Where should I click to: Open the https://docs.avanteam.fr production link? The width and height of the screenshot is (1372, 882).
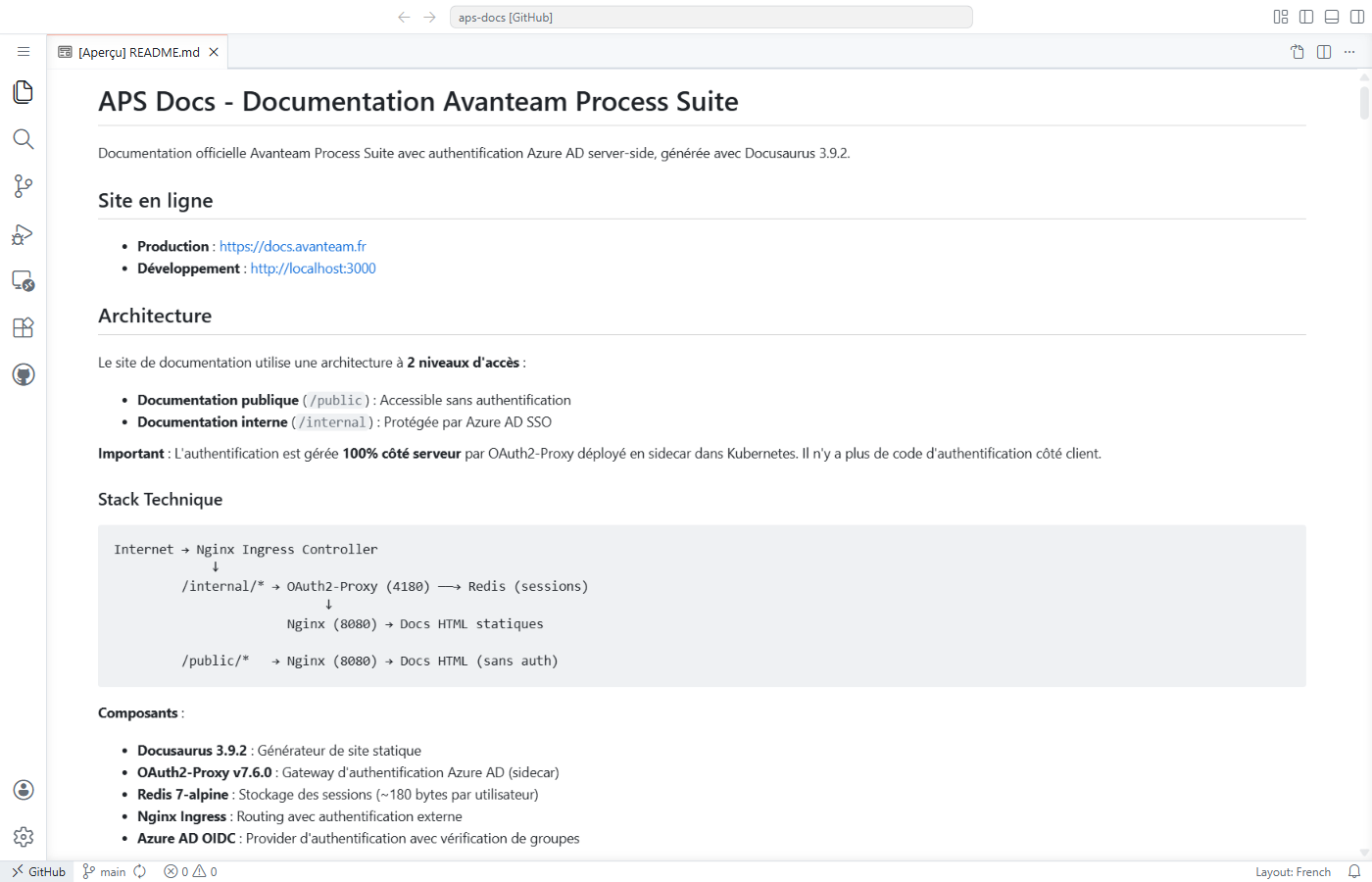coord(291,246)
